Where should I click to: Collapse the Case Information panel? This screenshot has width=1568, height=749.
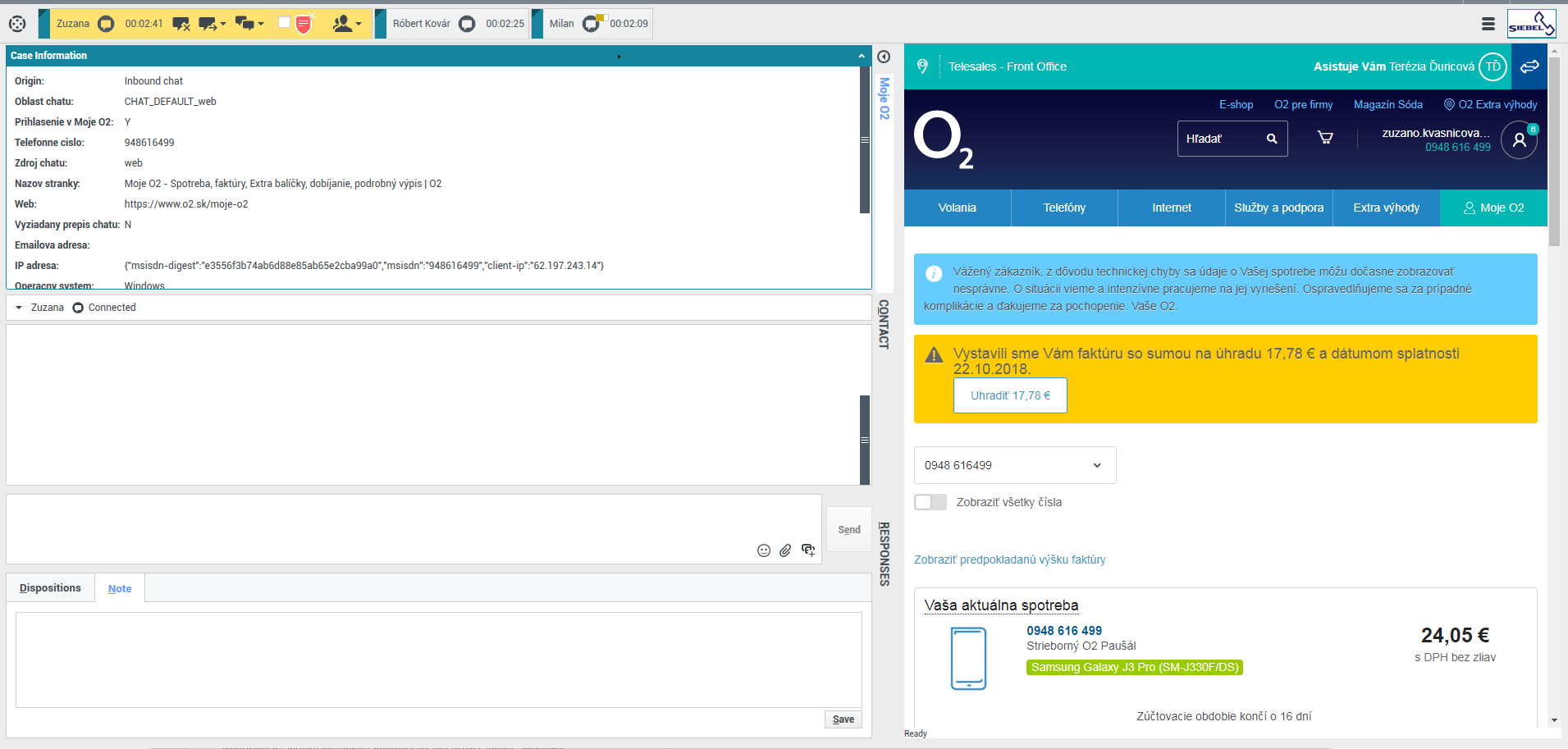861,55
